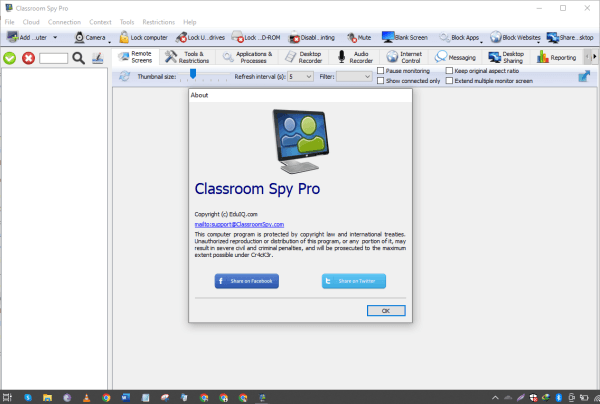Click the Block Websites toolbar icon
The height and width of the screenshot is (404, 600).
click(496, 37)
